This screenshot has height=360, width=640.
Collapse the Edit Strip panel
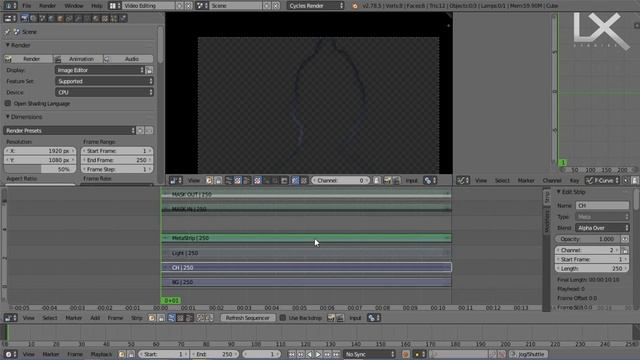click(x=559, y=192)
